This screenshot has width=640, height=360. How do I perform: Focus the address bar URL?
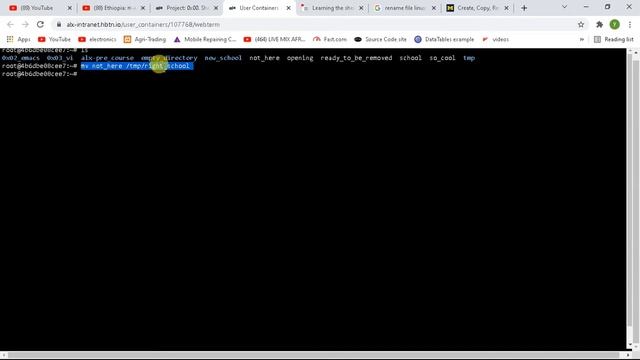pyautogui.click(x=143, y=24)
